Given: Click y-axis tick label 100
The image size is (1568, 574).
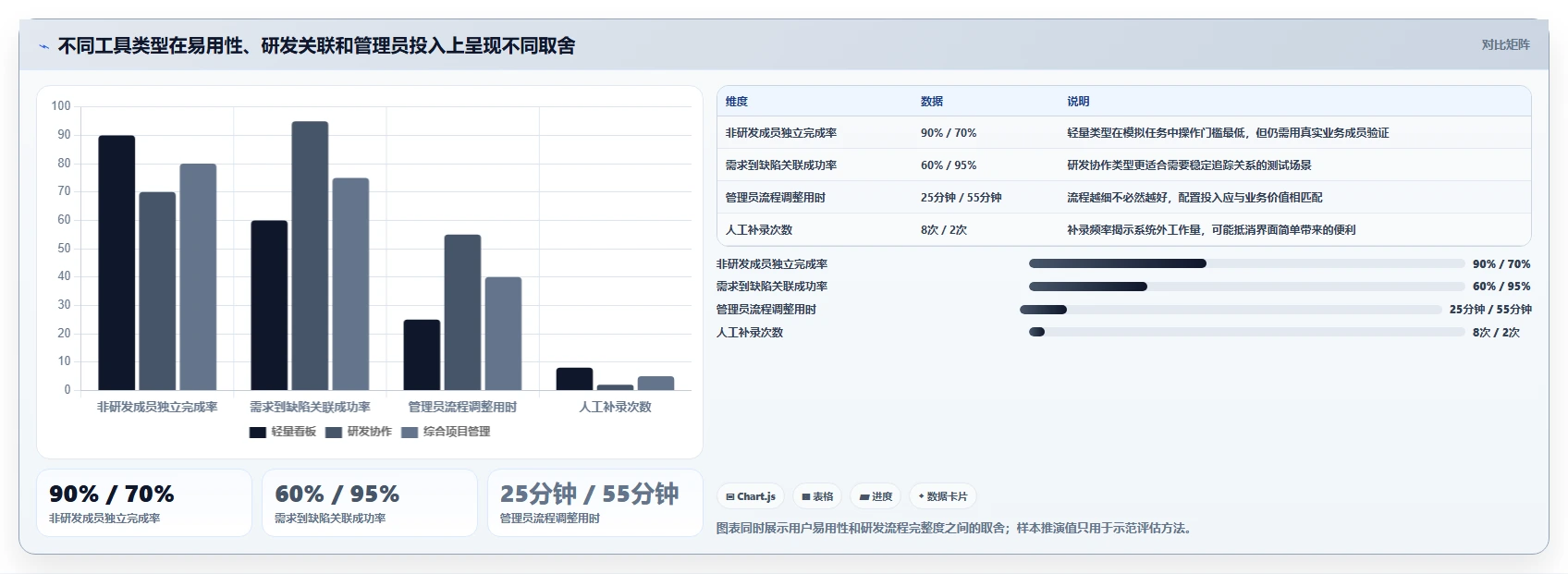Looking at the screenshot, I should click(61, 106).
